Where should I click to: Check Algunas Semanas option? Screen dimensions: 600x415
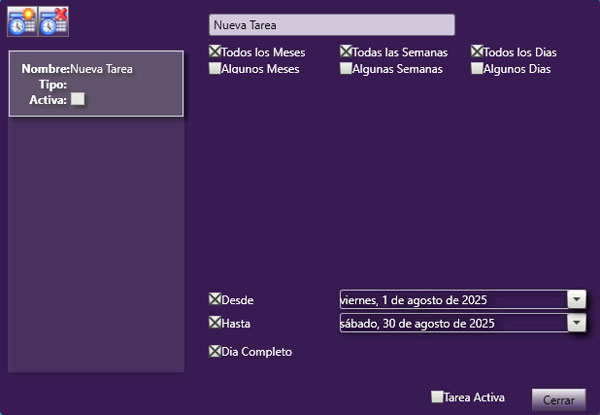(x=346, y=69)
